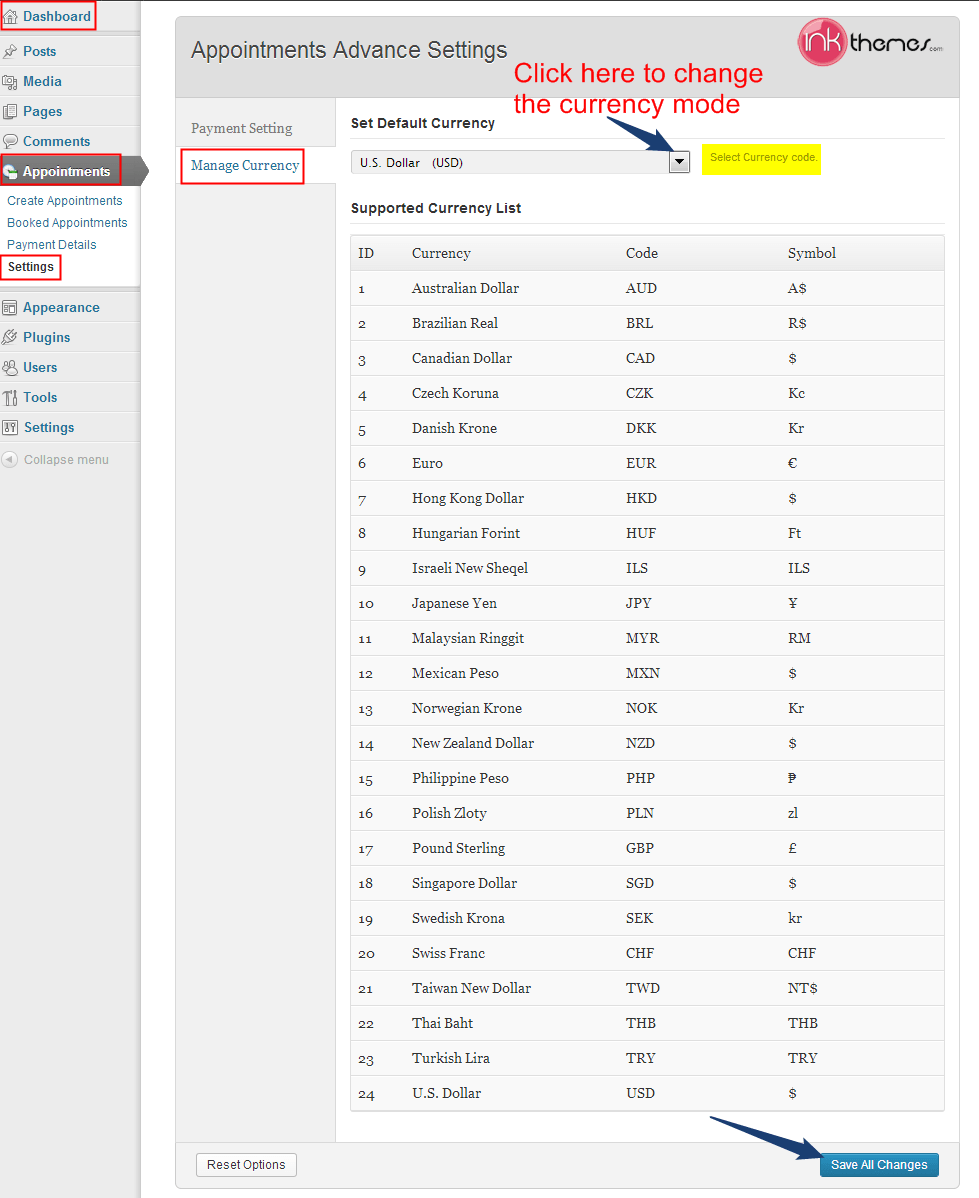This screenshot has width=979, height=1198.
Task: Click the Posts pushpin icon
Action: tap(10, 52)
